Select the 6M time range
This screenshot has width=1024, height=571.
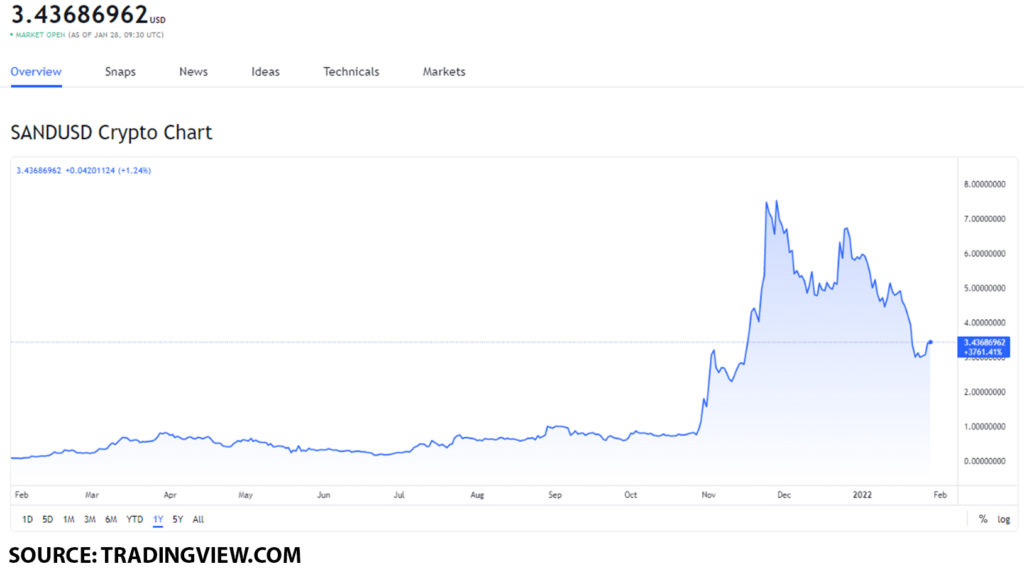[111, 519]
